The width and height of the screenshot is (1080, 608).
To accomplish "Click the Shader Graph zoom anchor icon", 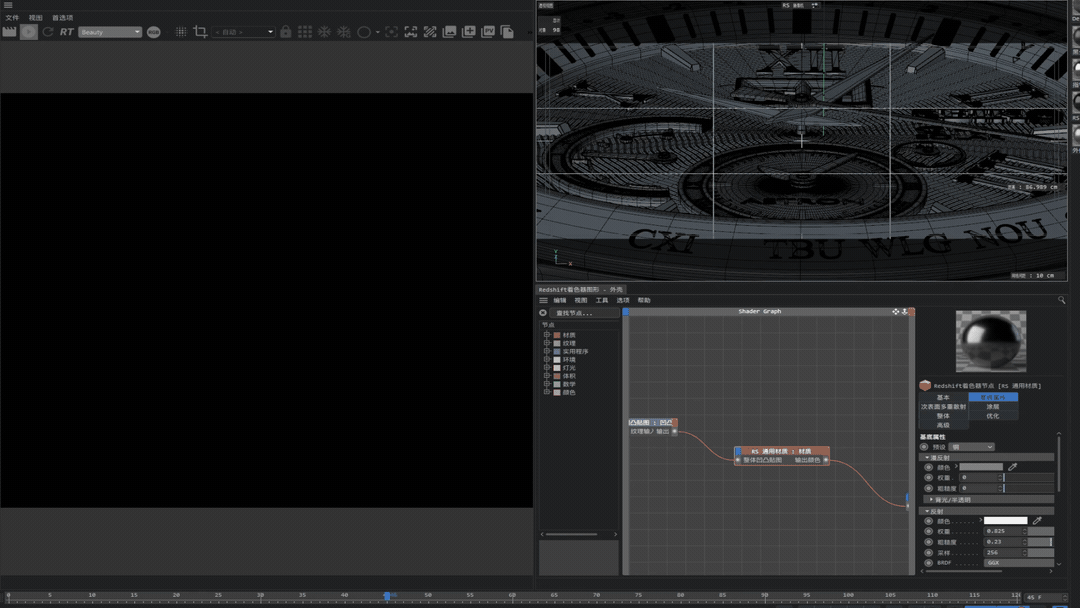I will click(904, 311).
